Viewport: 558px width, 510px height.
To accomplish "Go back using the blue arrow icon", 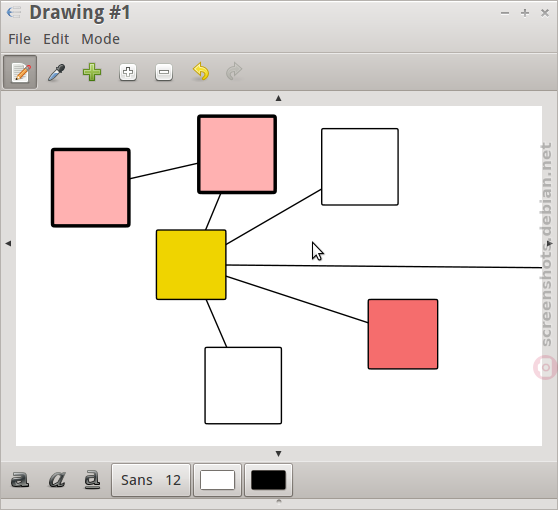I will pos(14,13).
